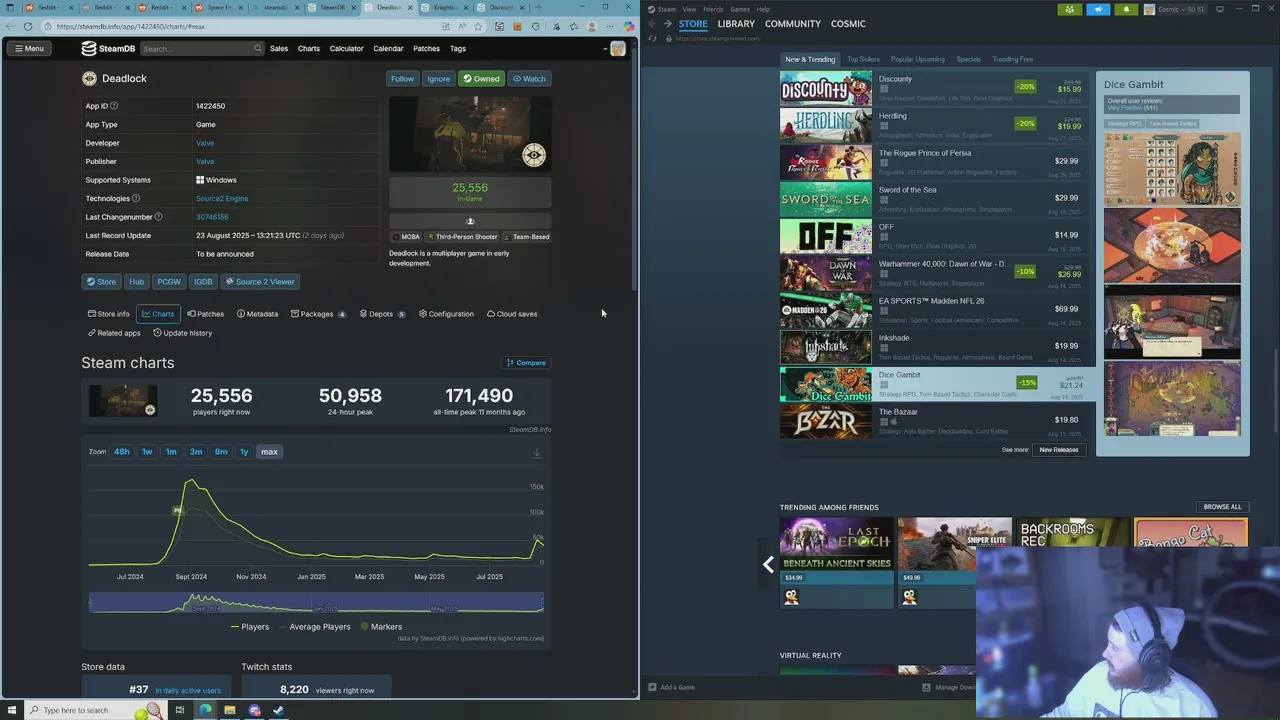The image size is (1280, 720).
Task: Click the chart range navigator strip
Action: pos(316,603)
